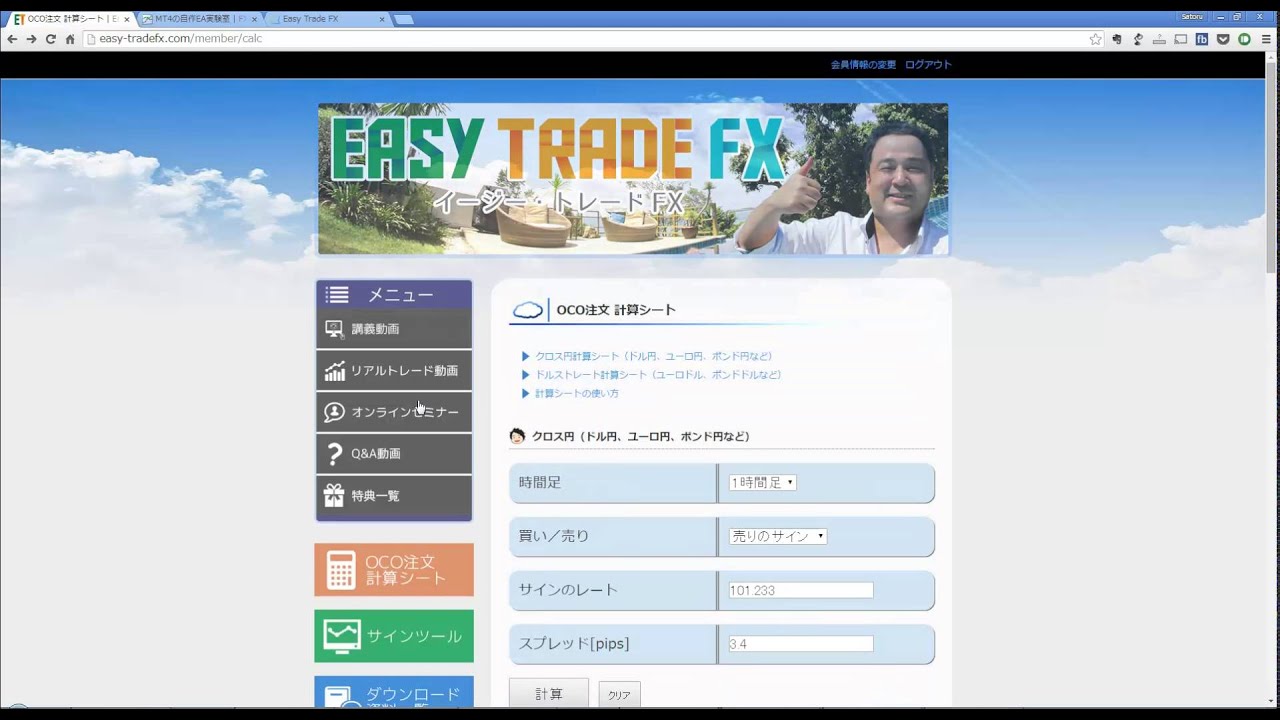Open the Evernote elephant extension
The width and height of the screenshot is (1280, 720).
click(1117, 39)
